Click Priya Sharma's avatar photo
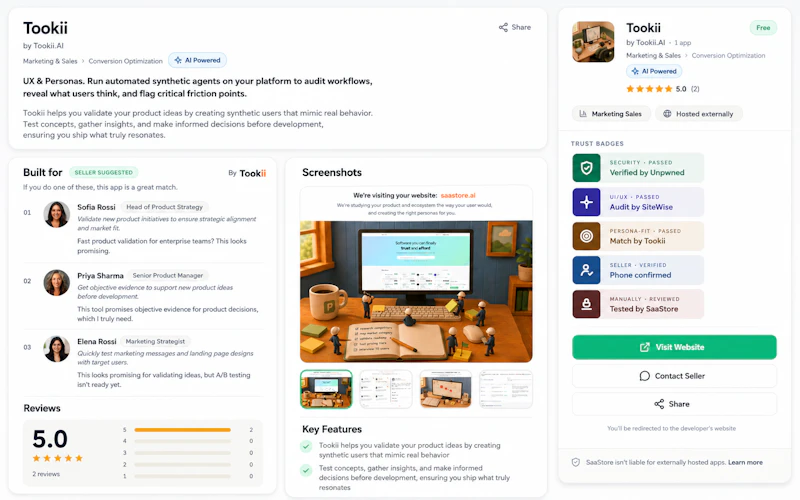Image resolution: width=800 pixels, height=500 pixels. (57, 283)
